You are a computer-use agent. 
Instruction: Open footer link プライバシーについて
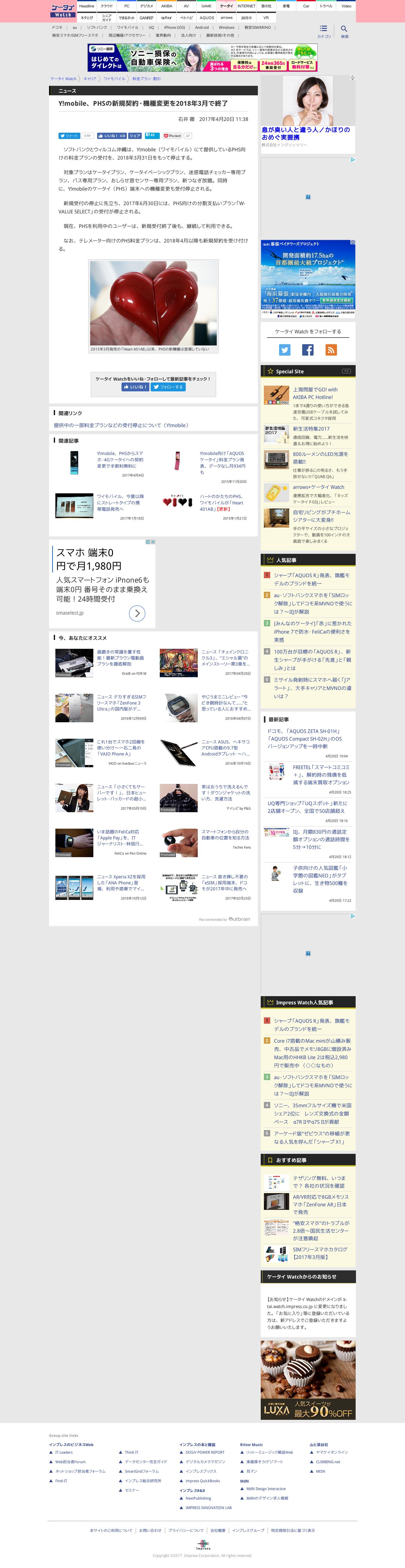pos(186,1530)
